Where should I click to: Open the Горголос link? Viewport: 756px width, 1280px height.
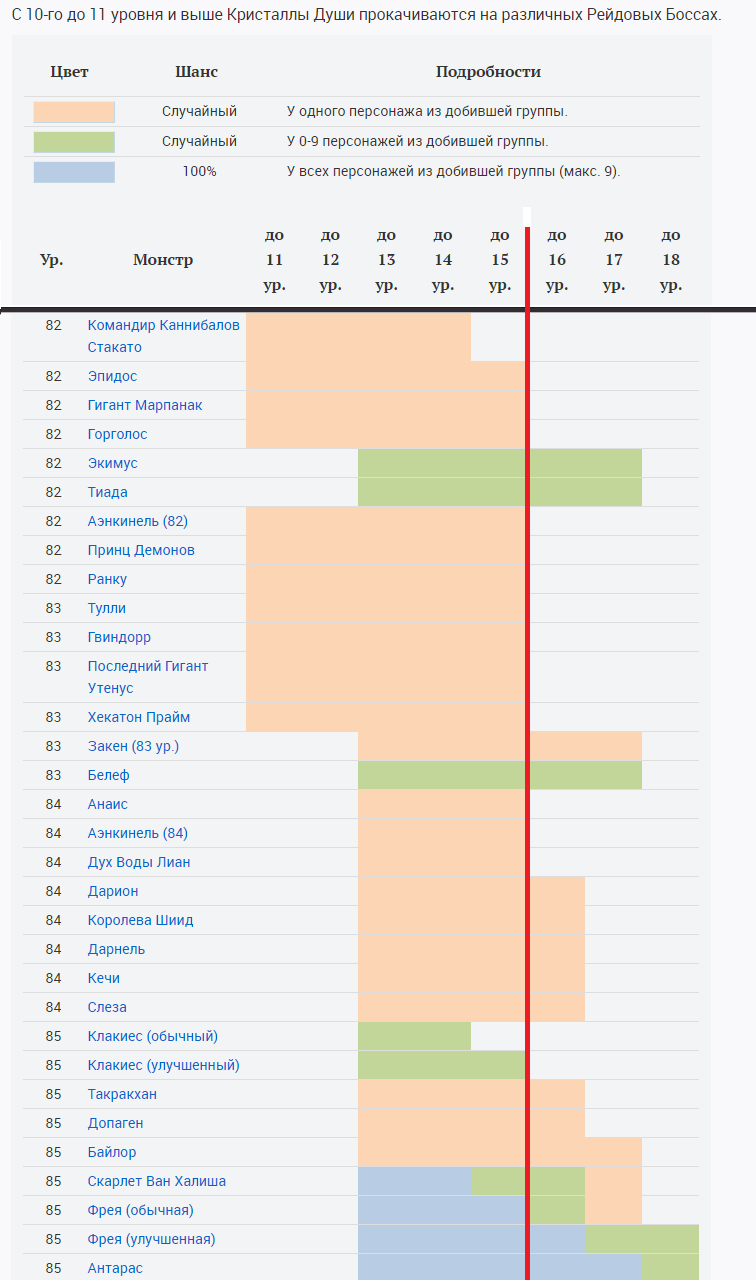pos(117,434)
